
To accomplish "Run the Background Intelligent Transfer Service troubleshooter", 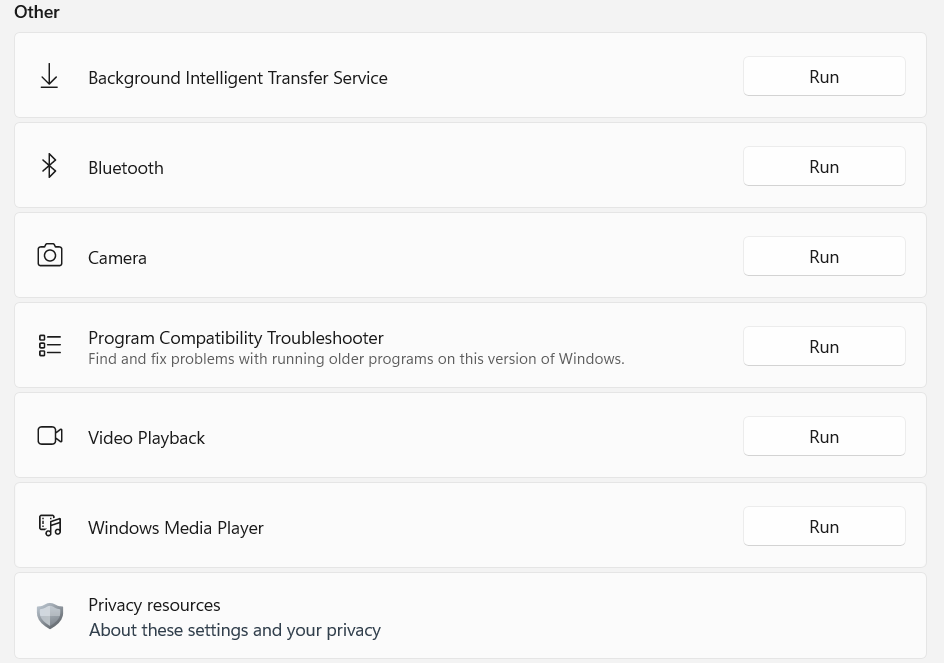I will click(x=824, y=77).
